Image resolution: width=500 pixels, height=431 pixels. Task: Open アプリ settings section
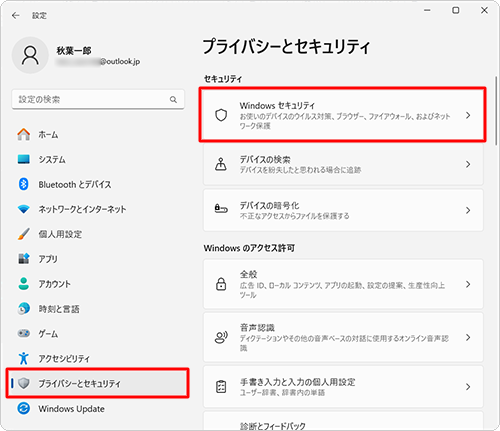click(x=98, y=259)
